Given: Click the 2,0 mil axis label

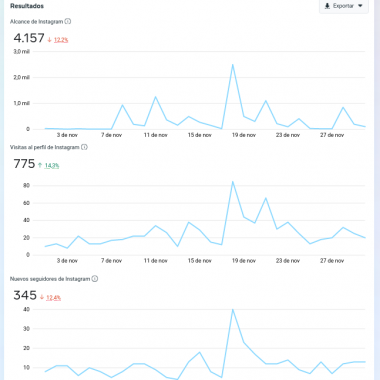Looking at the screenshot, I should click(x=22, y=77).
